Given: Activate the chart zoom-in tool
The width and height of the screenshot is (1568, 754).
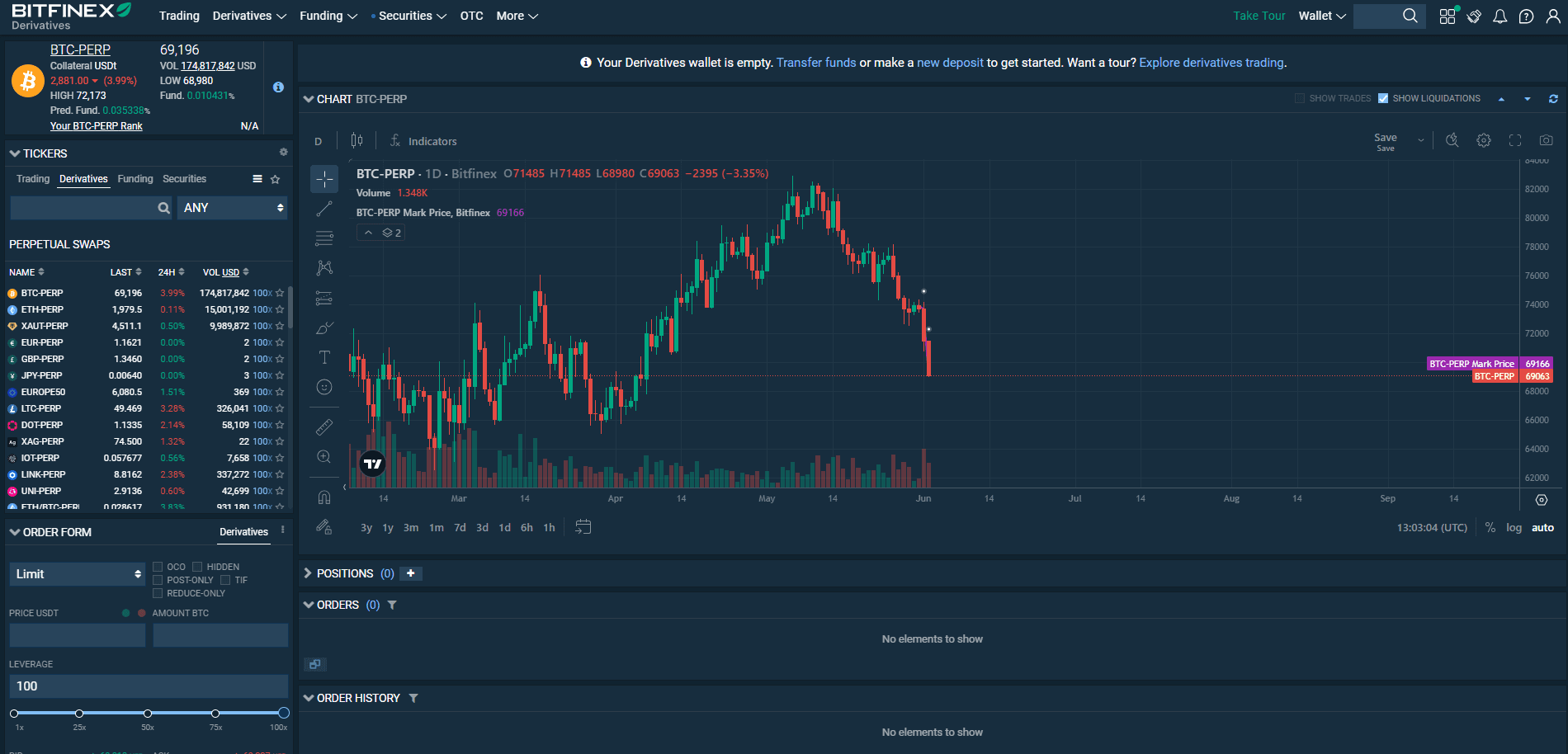Looking at the screenshot, I should point(324,457).
